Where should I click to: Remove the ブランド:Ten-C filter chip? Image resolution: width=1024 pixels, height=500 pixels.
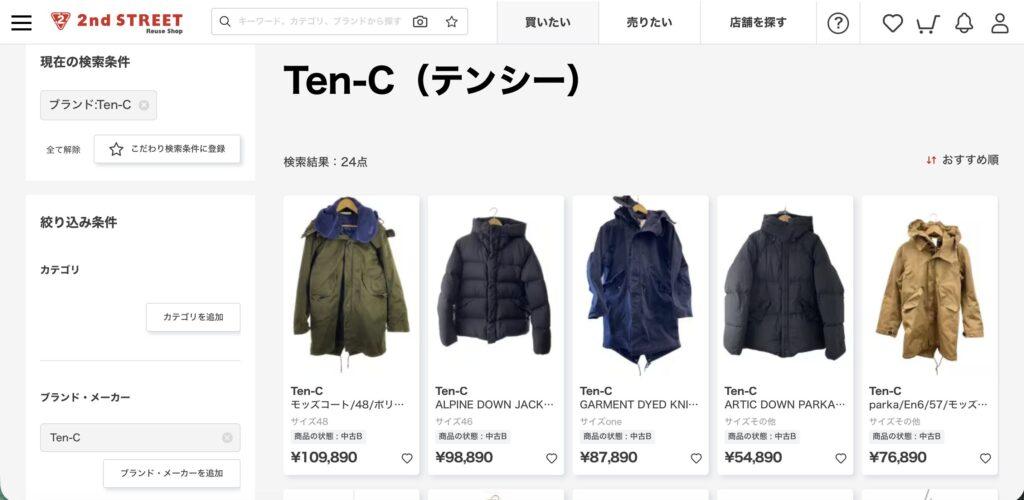point(144,105)
